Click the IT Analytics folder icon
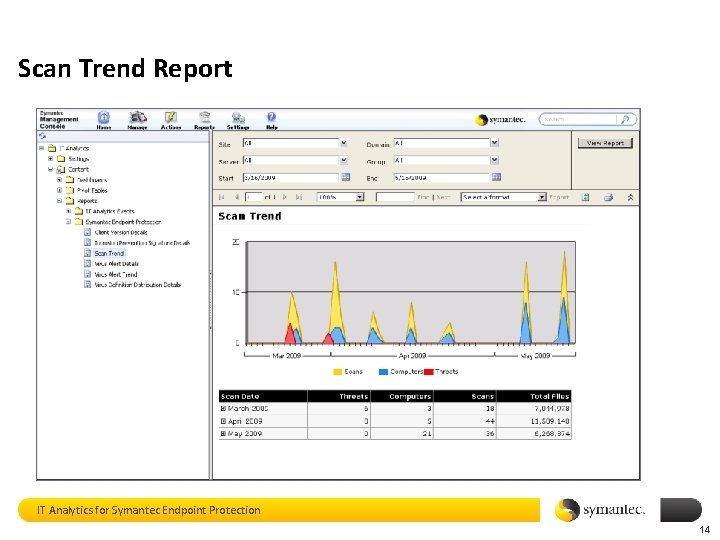The image size is (720, 540). (52, 148)
